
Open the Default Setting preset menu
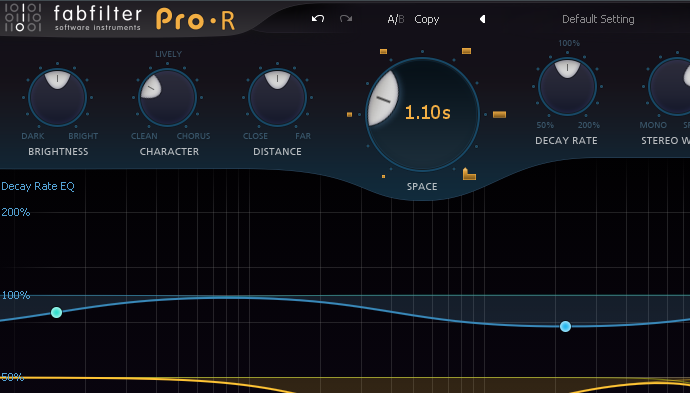pos(598,19)
